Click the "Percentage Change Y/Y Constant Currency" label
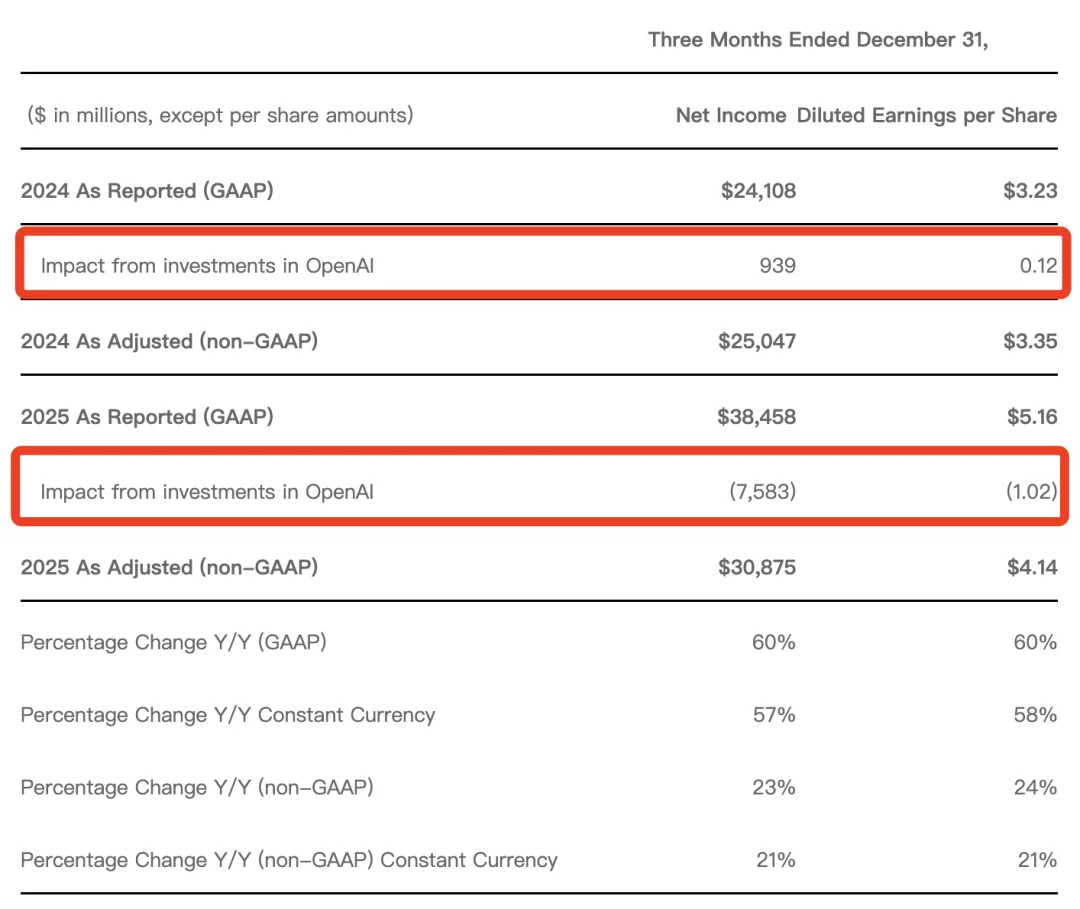The image size is (1080, 909). point(228,715)
